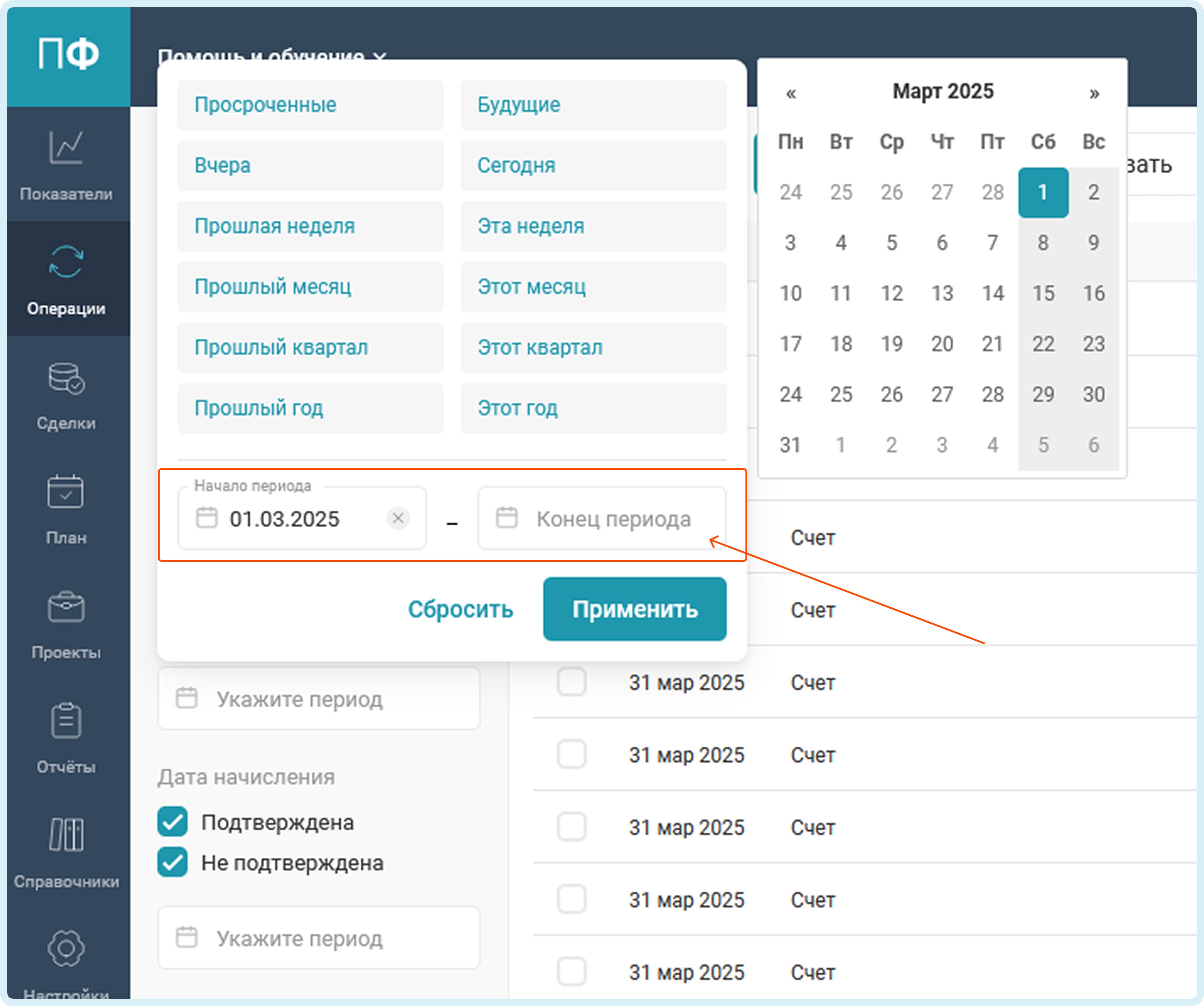The height and width of the screenshot is (1006, 1204).
Task: Select the Эта неделя preset
Action: point(593,226)
